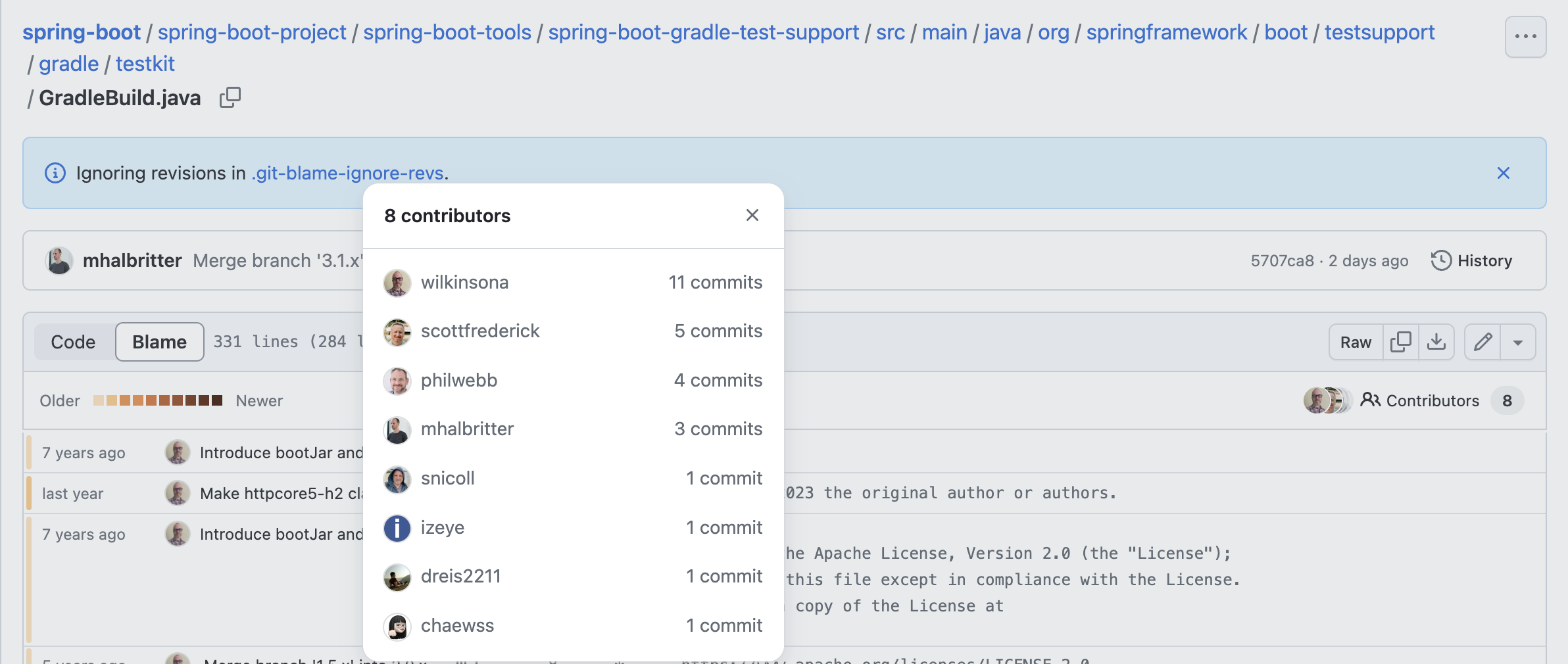Open 'Make httpcore5-h2' blame commit
The width and height of the screenshot is (1568, 664).
(282, 493)
